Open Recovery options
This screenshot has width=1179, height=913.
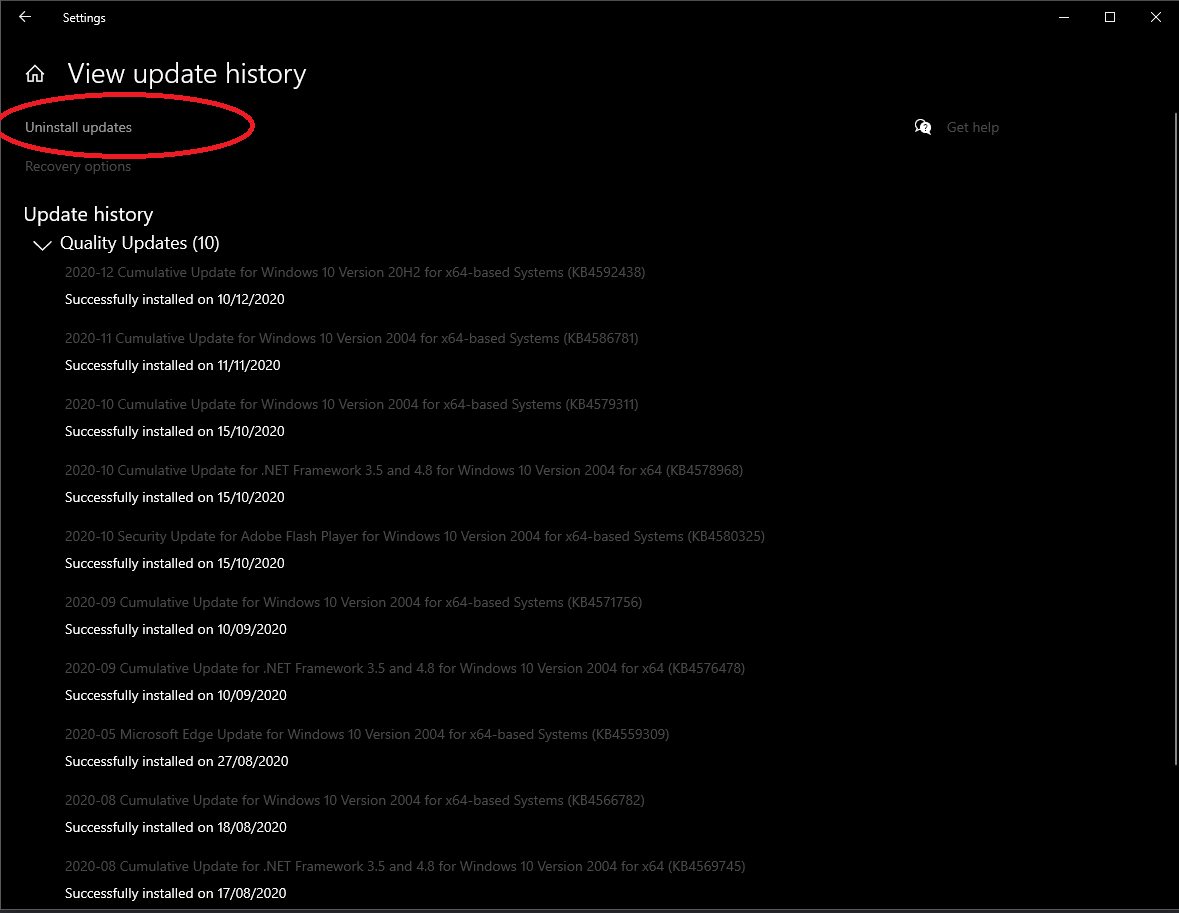pyautogui.click(x=78, y=166)
